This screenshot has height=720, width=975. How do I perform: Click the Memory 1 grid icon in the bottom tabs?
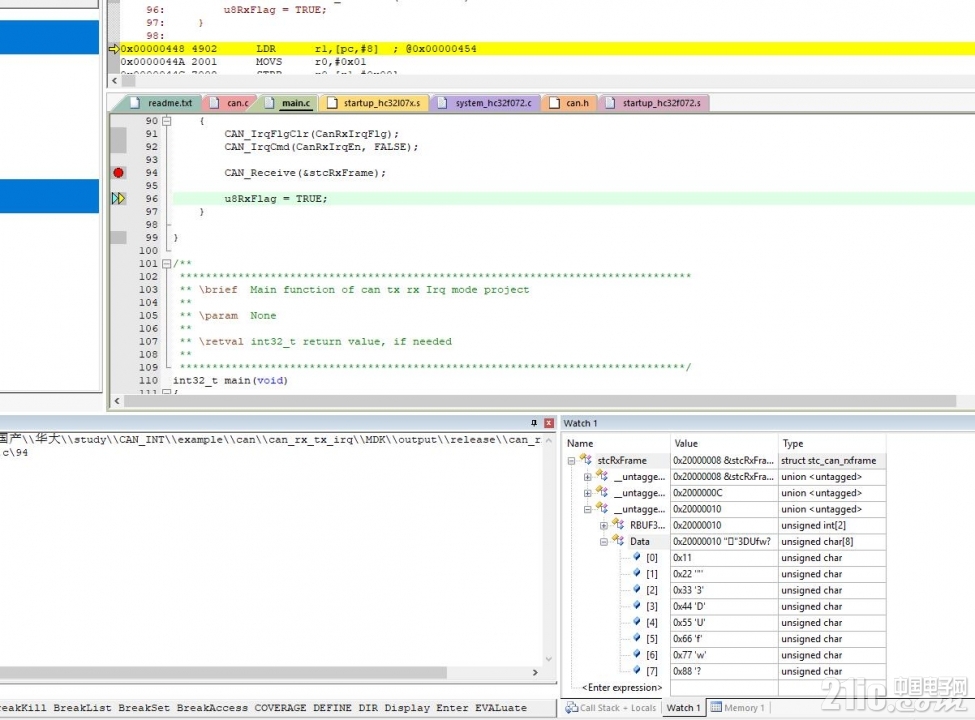[x=716, y=708]
